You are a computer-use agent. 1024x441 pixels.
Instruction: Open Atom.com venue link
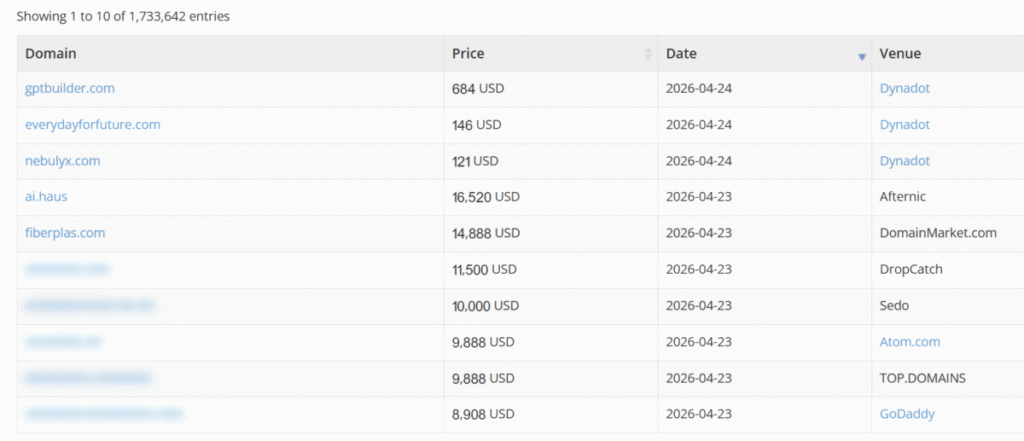(x=910, y=342)
